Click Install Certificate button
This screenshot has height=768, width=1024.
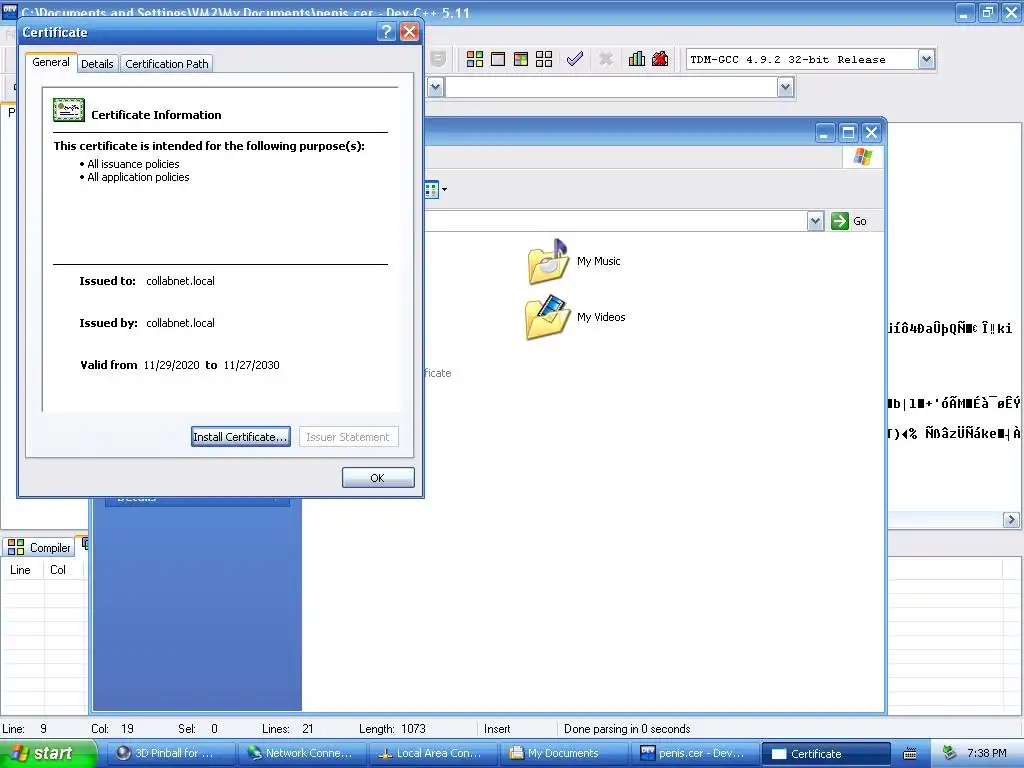pyautogui.click(x=240, y=437)
